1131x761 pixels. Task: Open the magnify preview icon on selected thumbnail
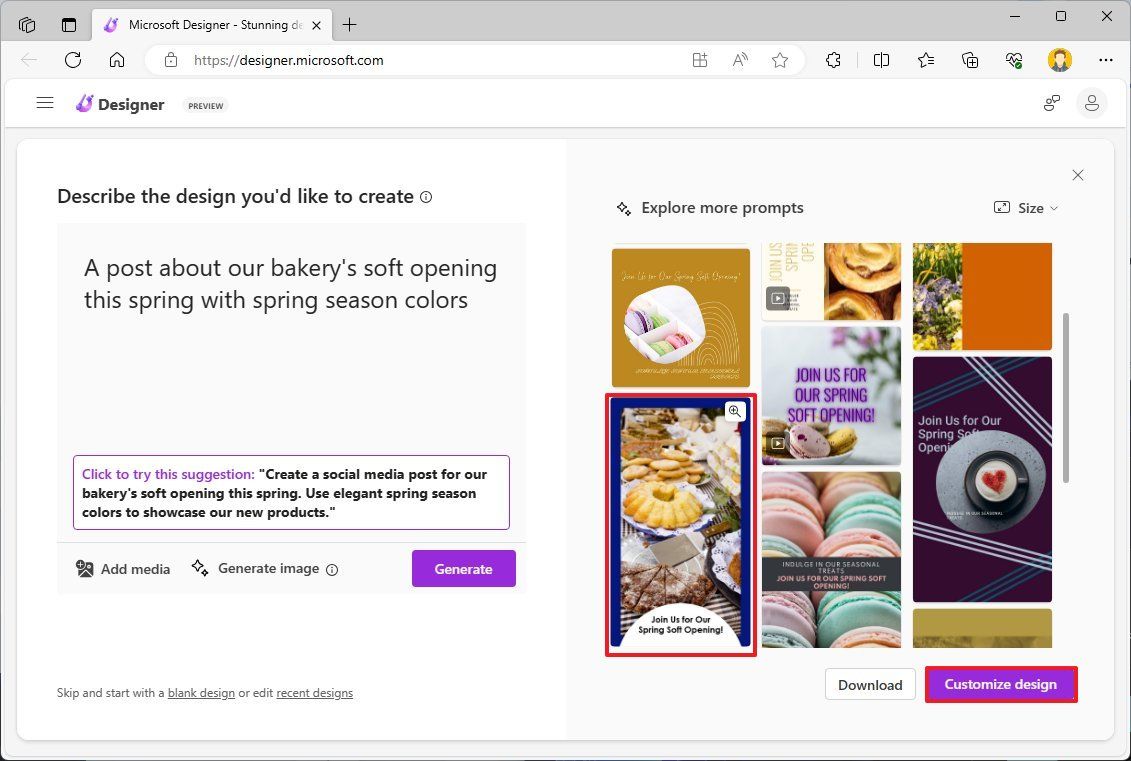(x=735, y=411)
